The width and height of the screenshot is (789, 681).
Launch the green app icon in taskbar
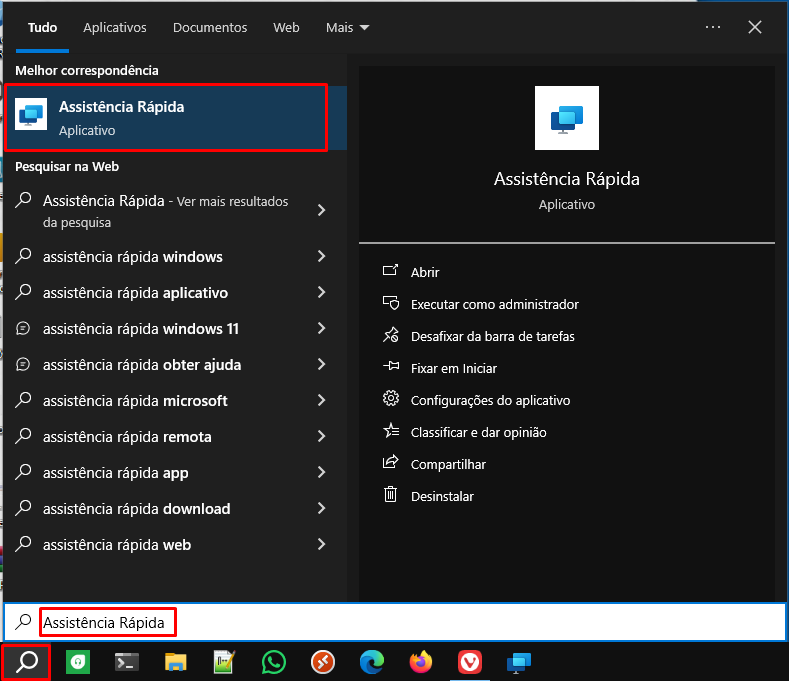coord(78,662)
